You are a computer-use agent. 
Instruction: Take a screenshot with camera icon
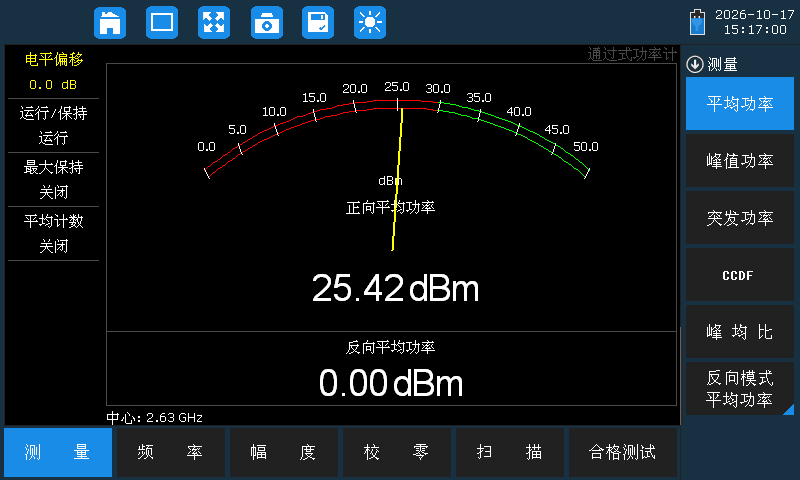click(267, 22)
